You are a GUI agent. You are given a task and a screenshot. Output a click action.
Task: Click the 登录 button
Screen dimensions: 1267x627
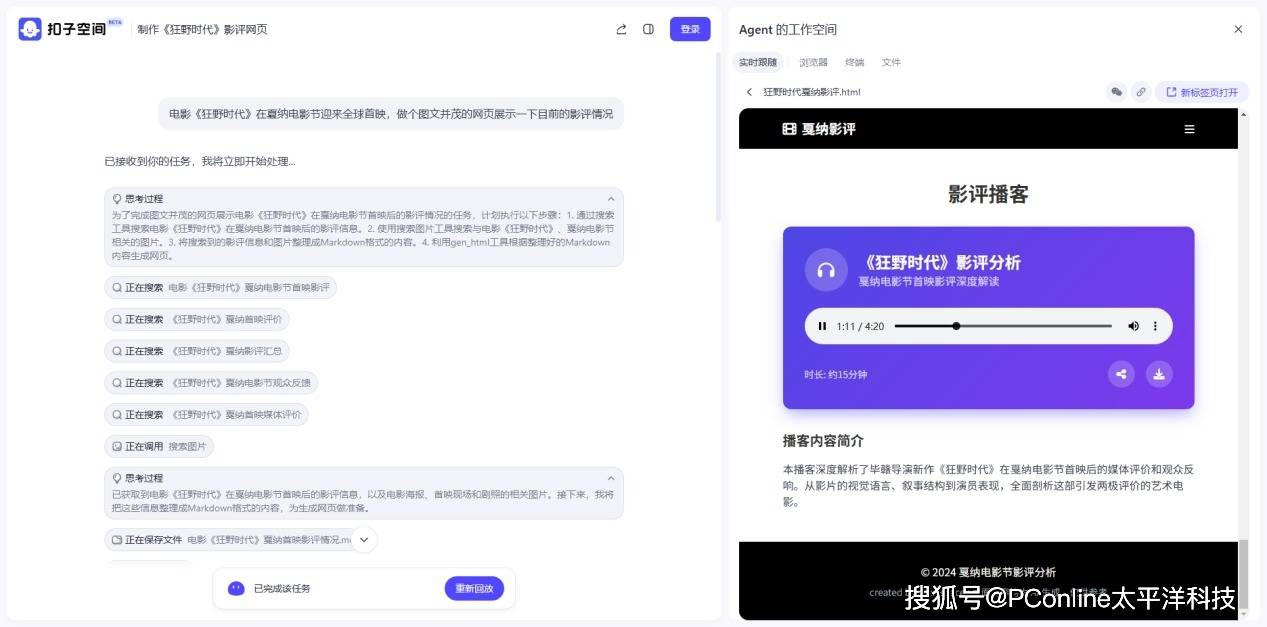click(x=690, y=29)
